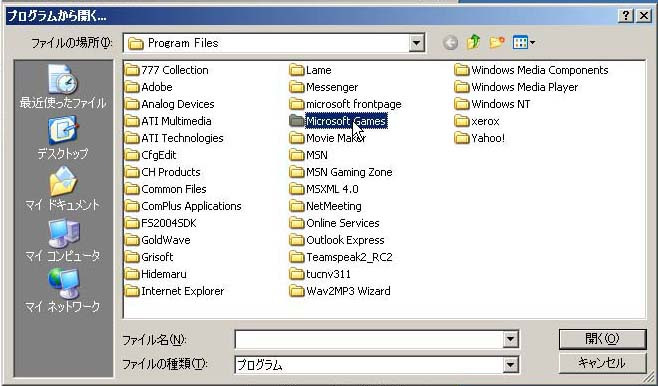This screenshot has width=658, height=386.
Task: Select the Messenger folder name
Action: [x=332, y=87]
